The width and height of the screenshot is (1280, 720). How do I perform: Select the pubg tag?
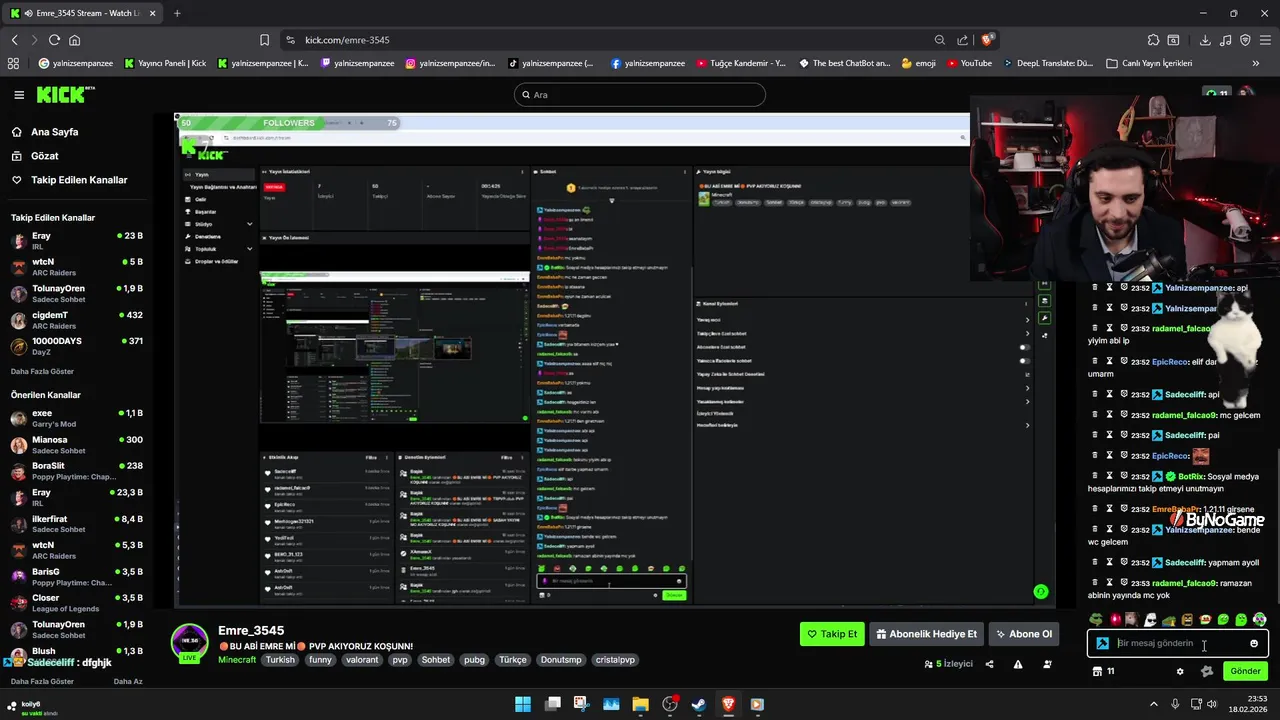tap(474, 660)
